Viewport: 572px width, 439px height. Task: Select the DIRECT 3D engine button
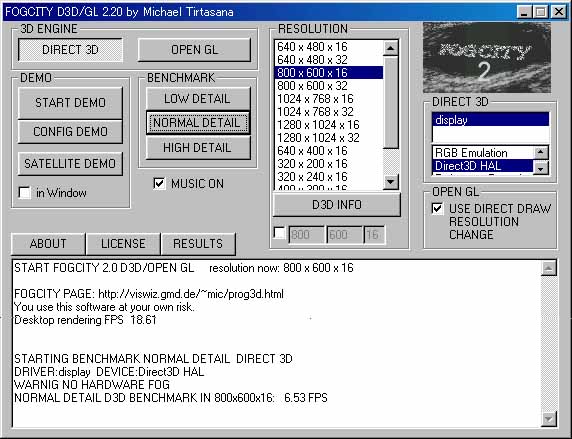pos(70,50)
